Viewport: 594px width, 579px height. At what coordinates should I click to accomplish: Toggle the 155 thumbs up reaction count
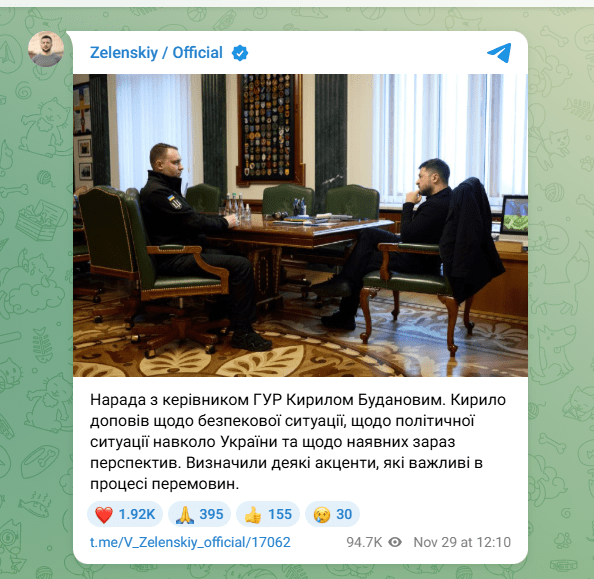[x=268, y=514]
